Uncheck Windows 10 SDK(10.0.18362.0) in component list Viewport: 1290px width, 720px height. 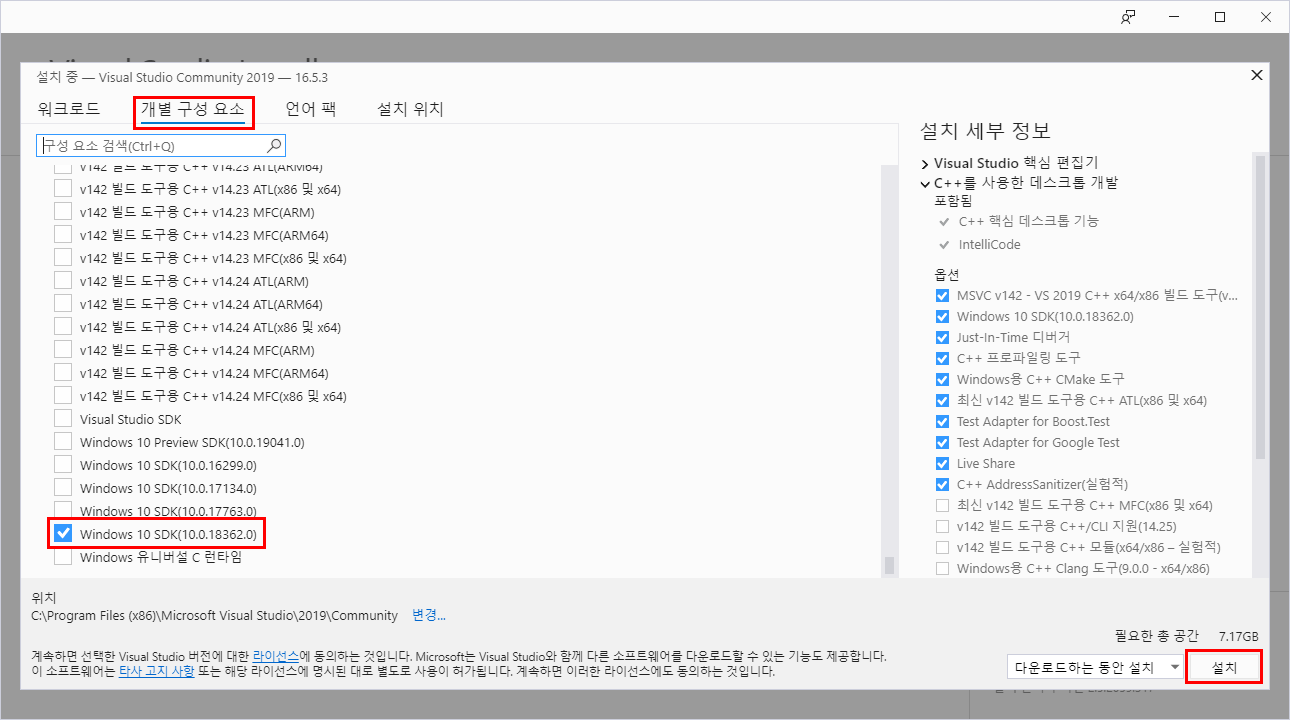click(x=63, y=534)
